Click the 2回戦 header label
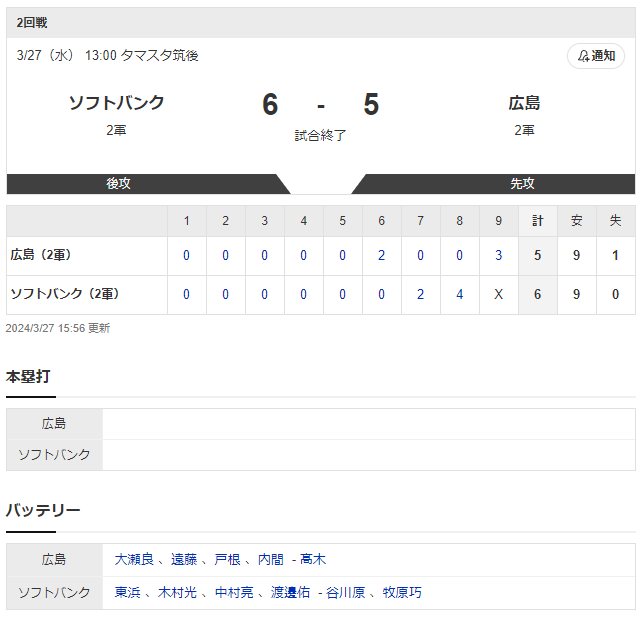Screen dimensions: 640x622 [32, 22]
